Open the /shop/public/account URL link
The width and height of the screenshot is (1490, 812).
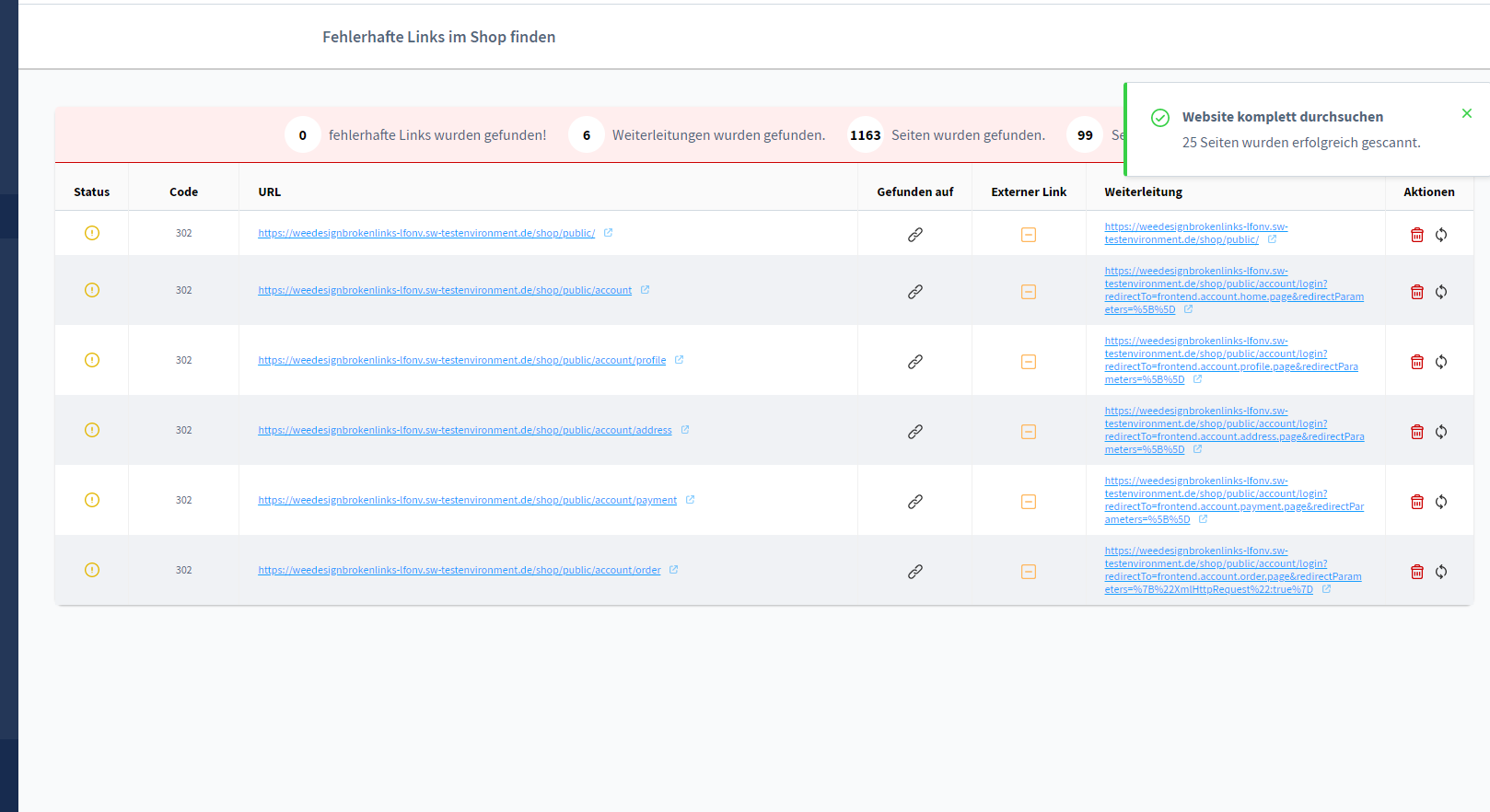click(445, 290)
